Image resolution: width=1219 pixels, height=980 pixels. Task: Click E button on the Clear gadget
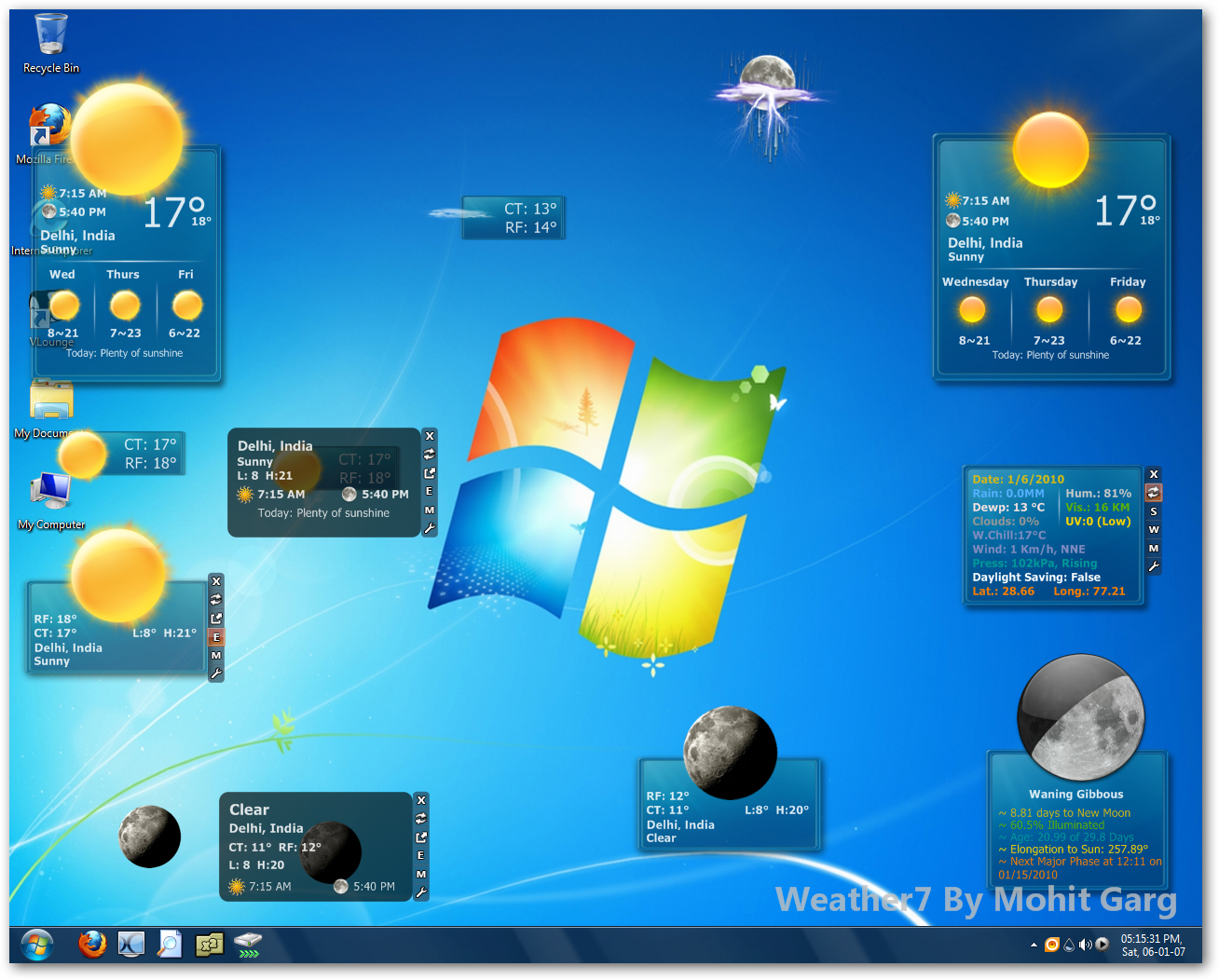(421, 855)
